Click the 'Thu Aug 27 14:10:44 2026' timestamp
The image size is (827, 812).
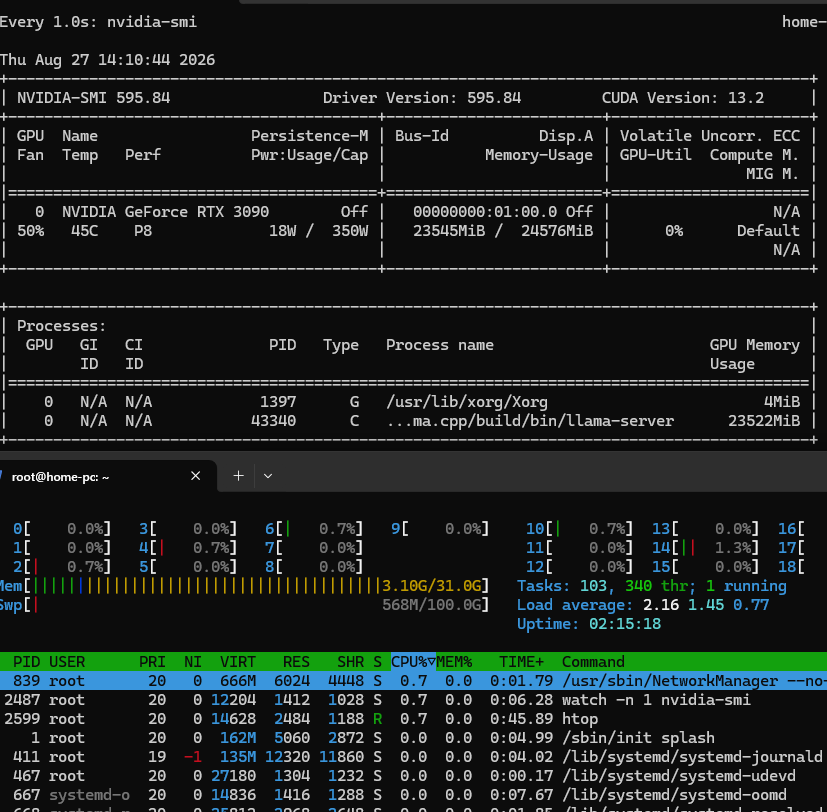tap(108, 60)
